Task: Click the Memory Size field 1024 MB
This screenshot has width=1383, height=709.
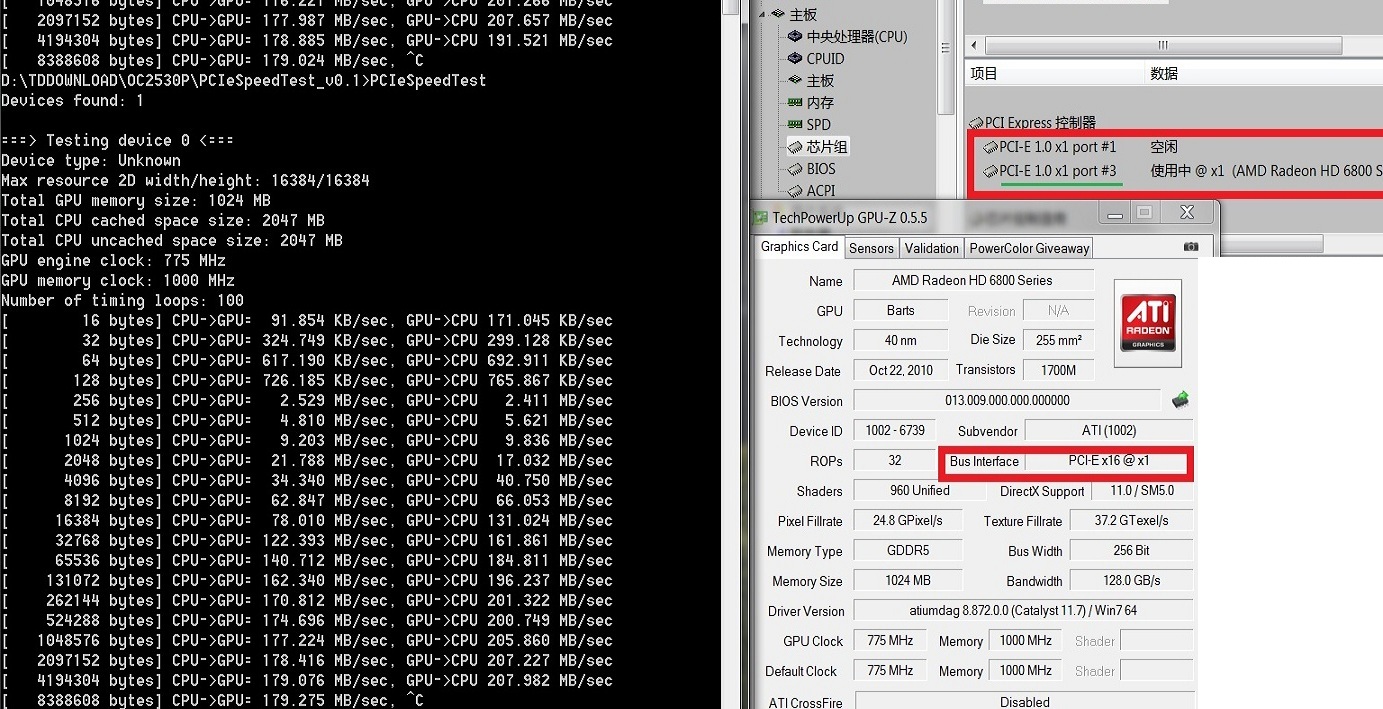Action: 907,580
